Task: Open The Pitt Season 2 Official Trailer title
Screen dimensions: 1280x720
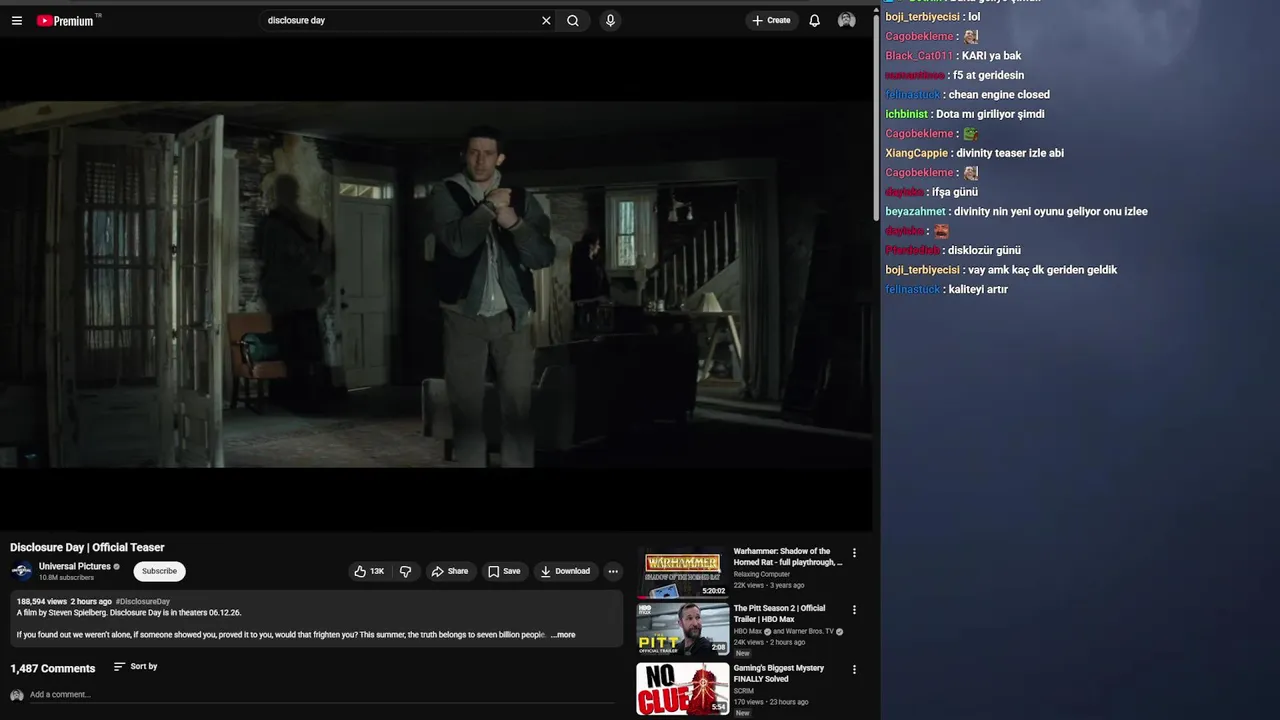Action: coord(780,613)
